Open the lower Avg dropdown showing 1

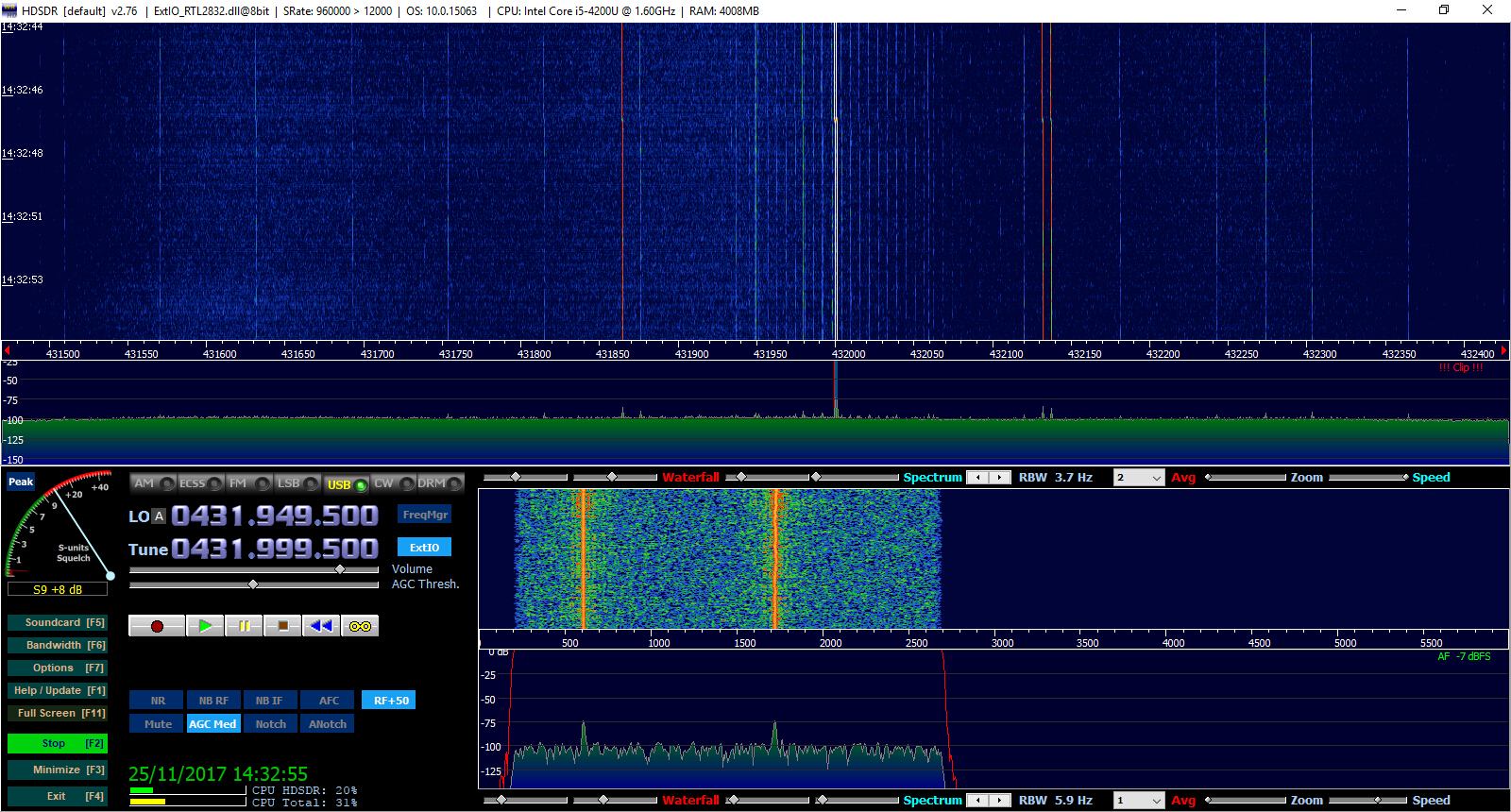coord(1139,801)
